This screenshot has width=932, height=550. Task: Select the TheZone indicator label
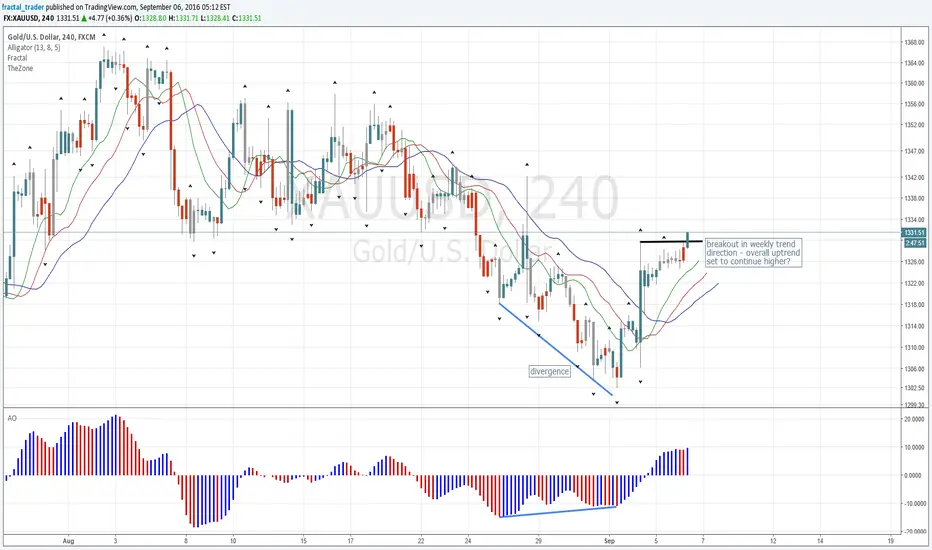tap(20, 68)
